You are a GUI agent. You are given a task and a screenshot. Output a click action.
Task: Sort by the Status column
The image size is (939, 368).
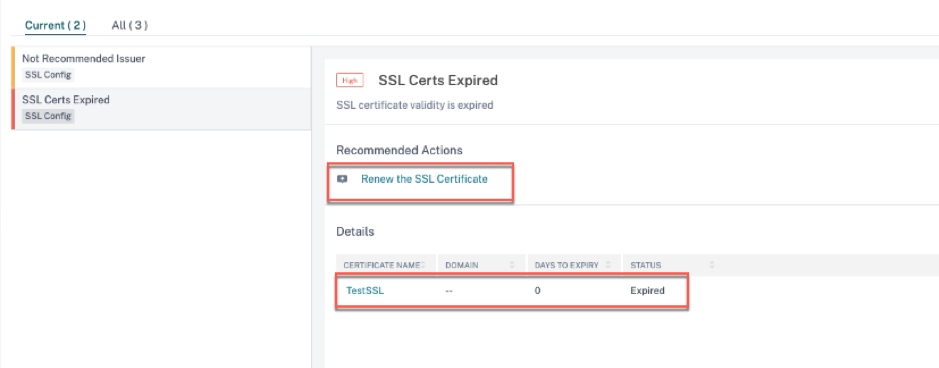[670, 264]
